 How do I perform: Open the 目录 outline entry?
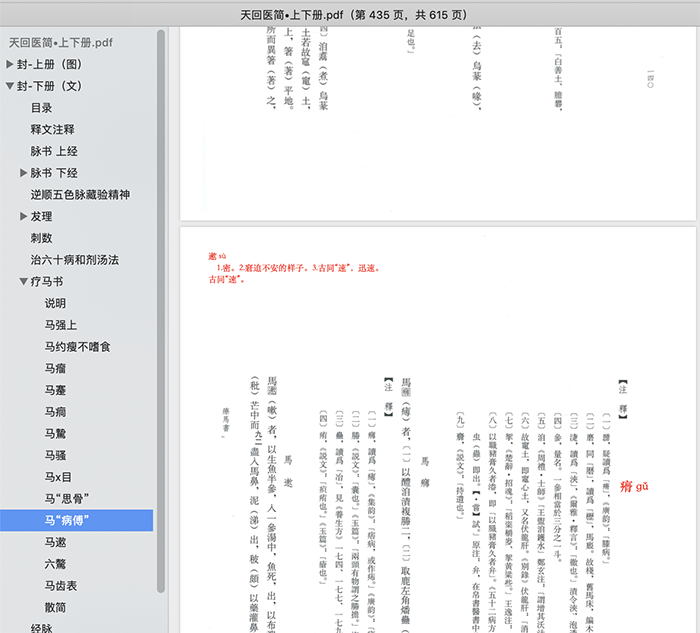tap(42, 108)
